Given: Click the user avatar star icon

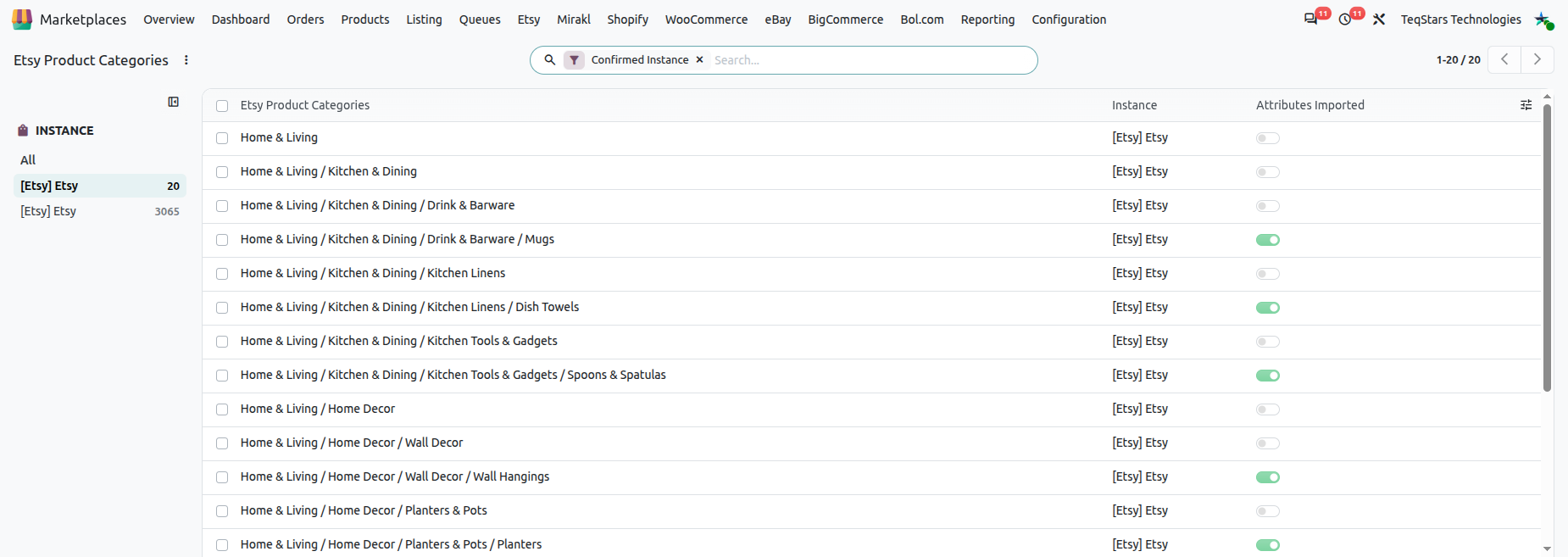Looking at the screenshot, I should pyautogui.click(x=1543, y=19).
